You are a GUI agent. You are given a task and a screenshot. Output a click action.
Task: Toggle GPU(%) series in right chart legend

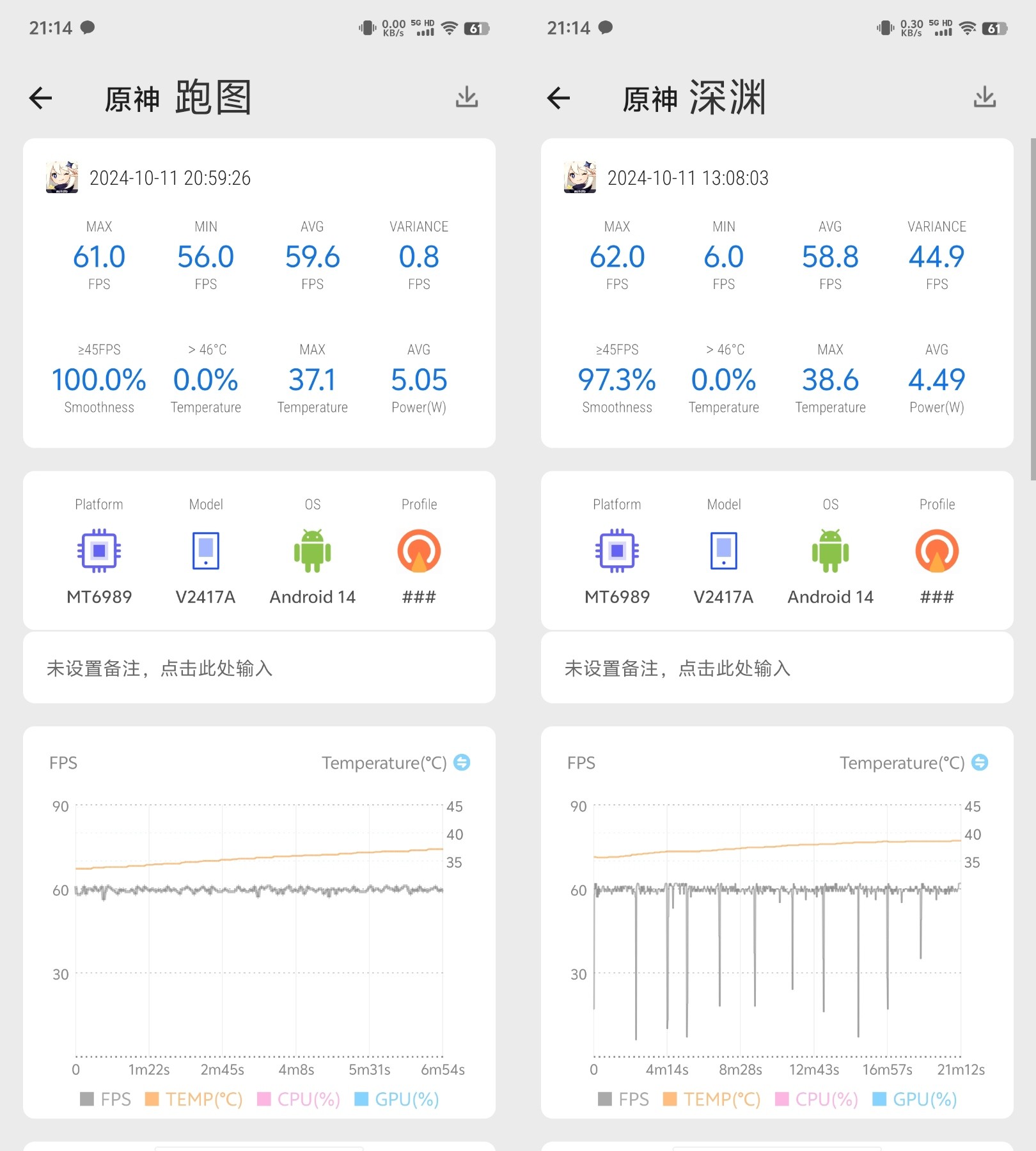point(915,1099)
